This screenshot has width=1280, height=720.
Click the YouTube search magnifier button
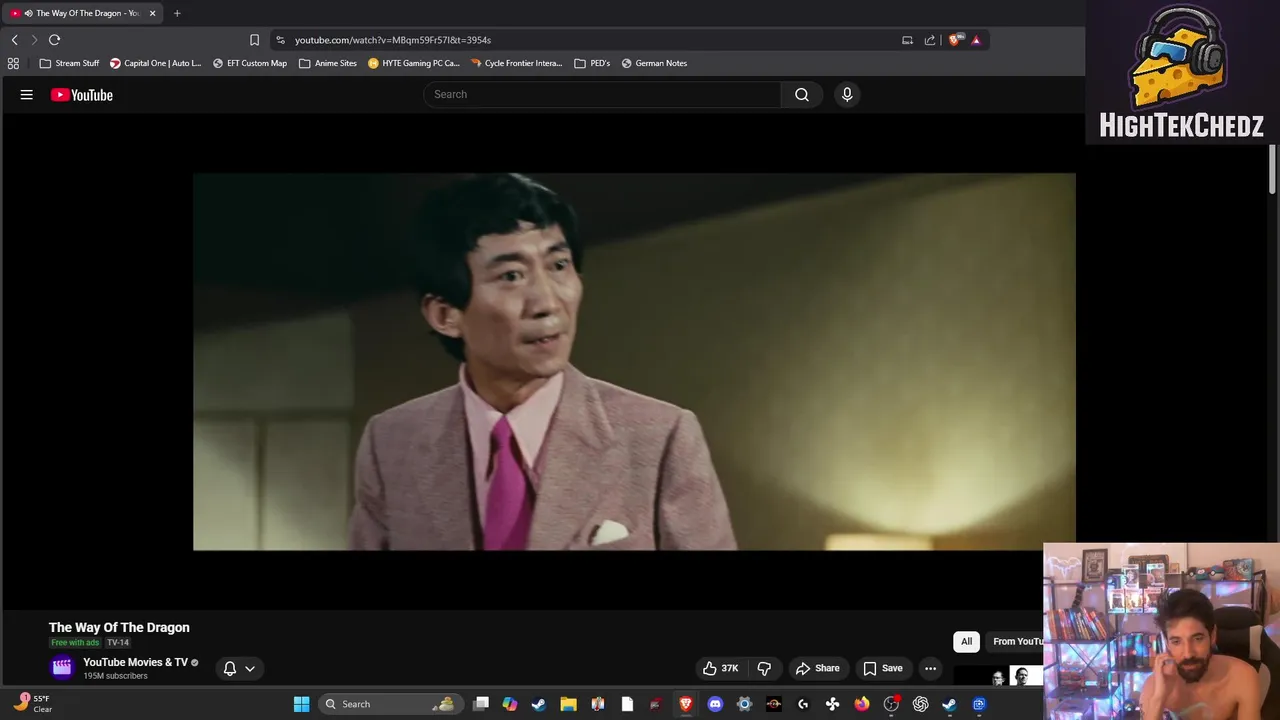(x=802, y=94)
